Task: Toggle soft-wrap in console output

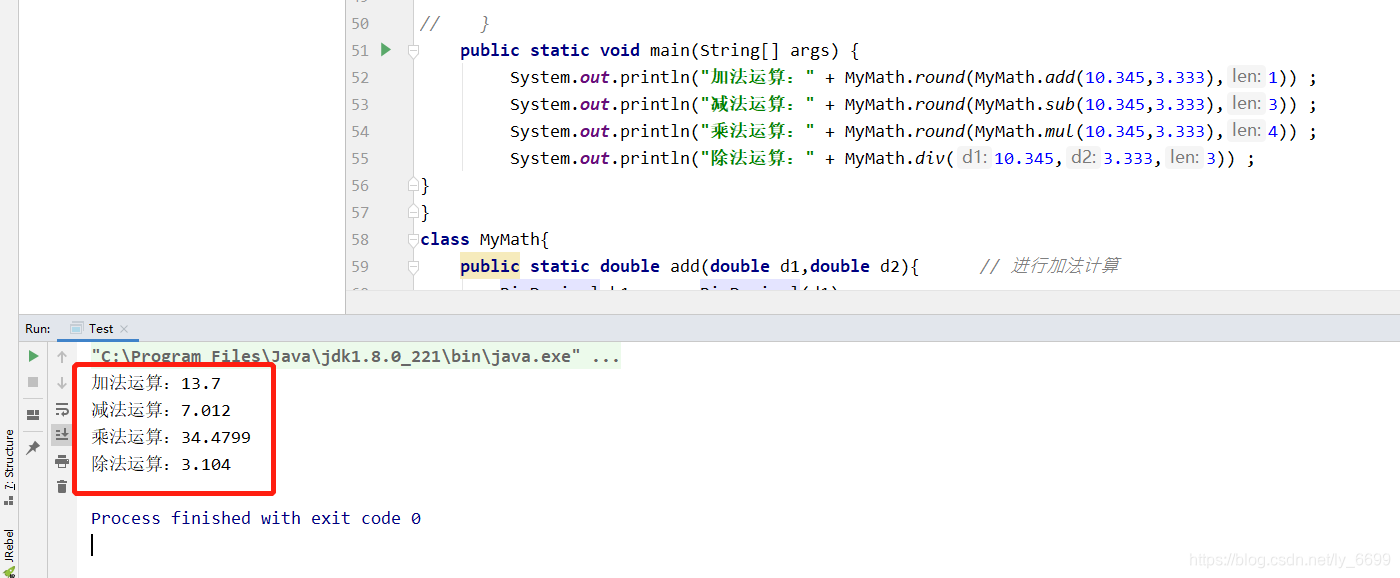Action: click(x=62, y=409)
